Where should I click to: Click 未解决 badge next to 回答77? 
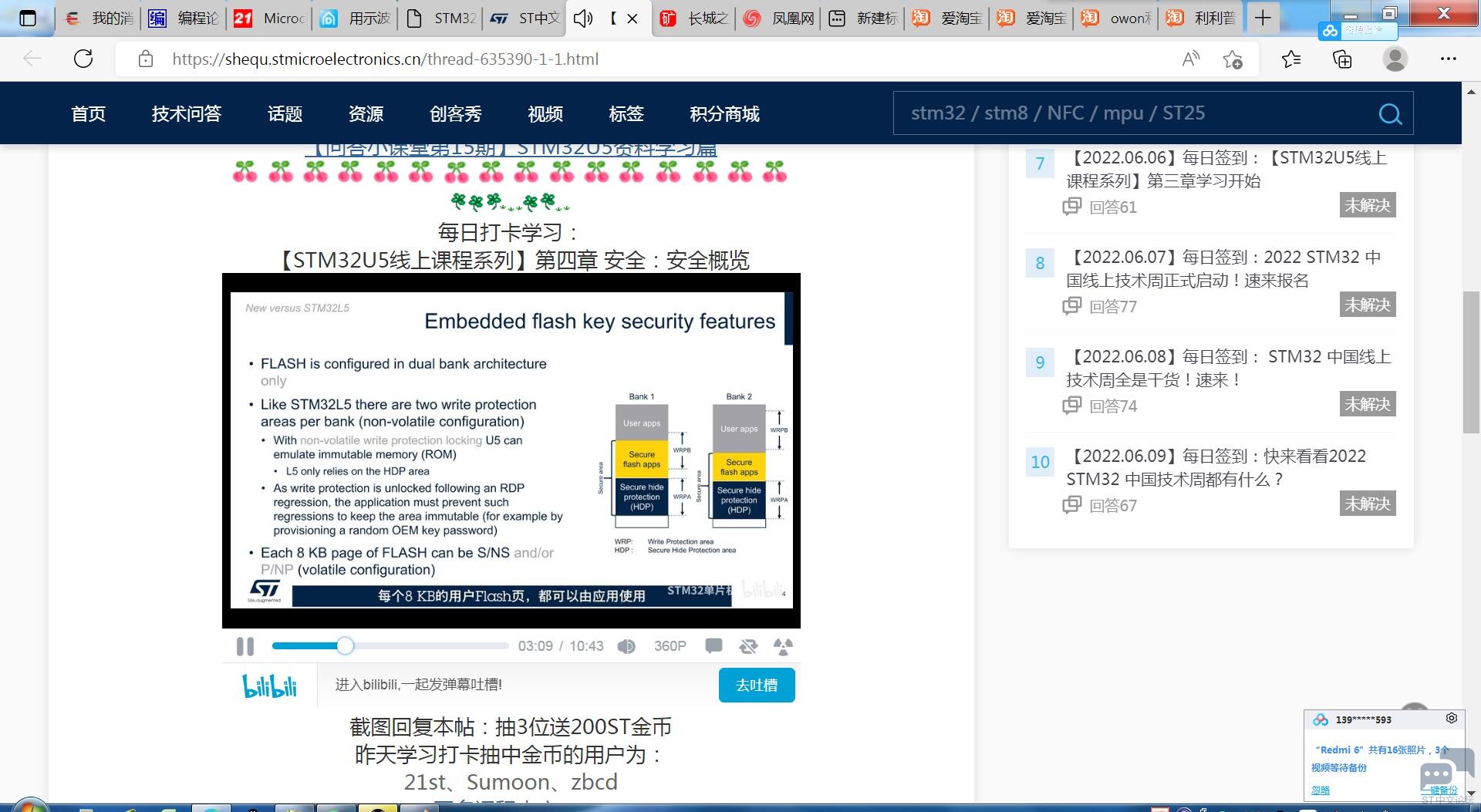(1368, 305)
